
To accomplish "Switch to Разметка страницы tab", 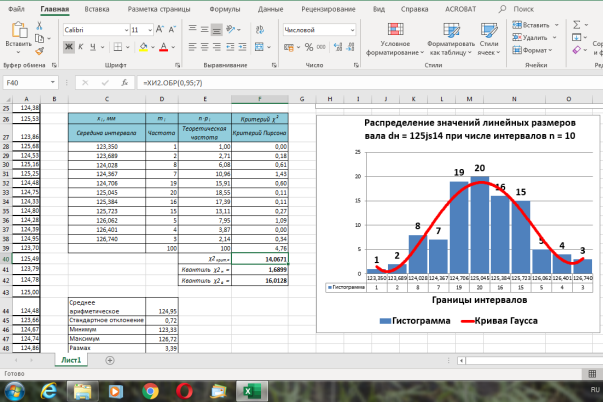I will [x=159, y=9].
